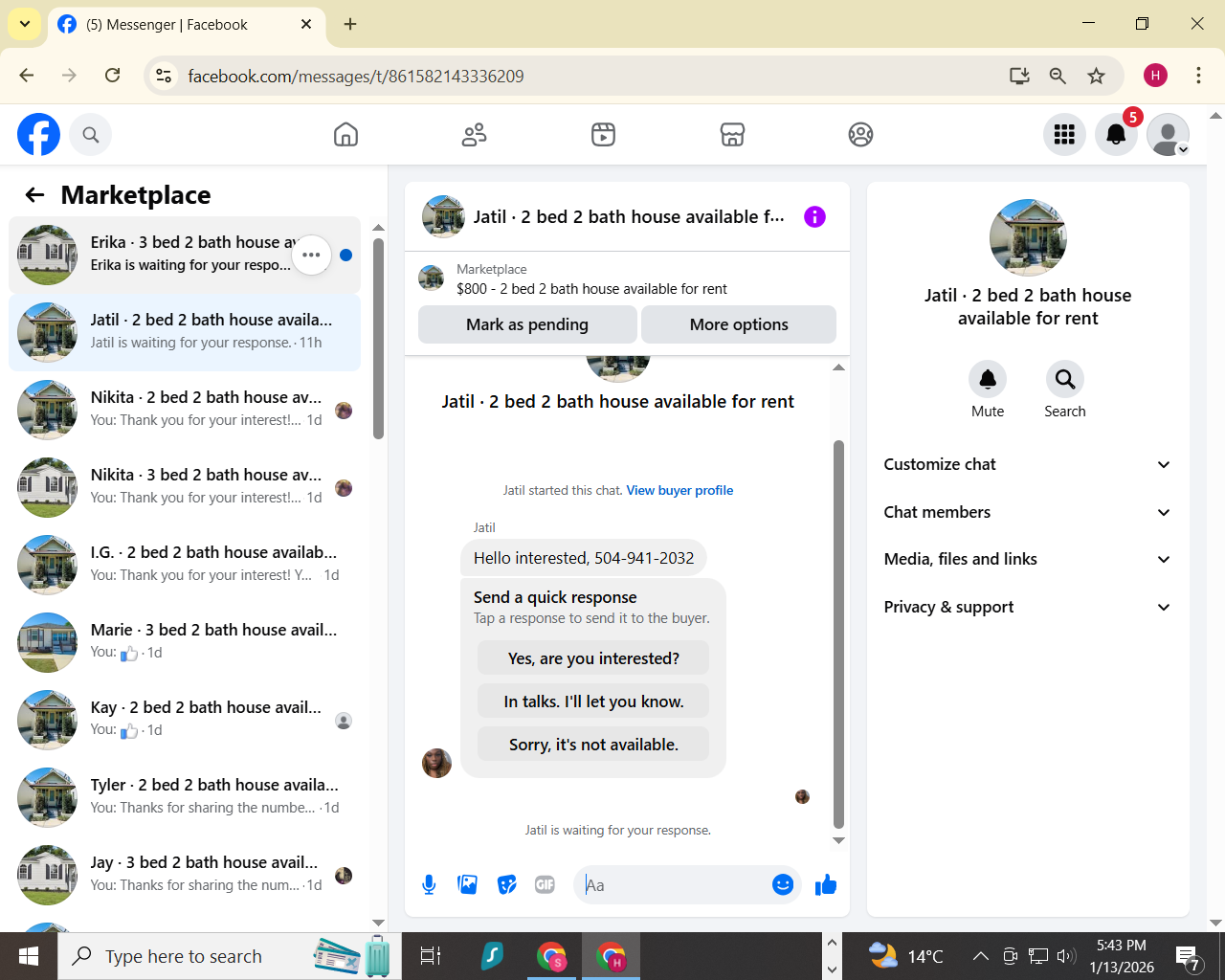The width and height of the screenshot is (1225, 980).
Task: Click the $800 listing title in chat header
Action: pyautogui.click(x=591, y=289)
